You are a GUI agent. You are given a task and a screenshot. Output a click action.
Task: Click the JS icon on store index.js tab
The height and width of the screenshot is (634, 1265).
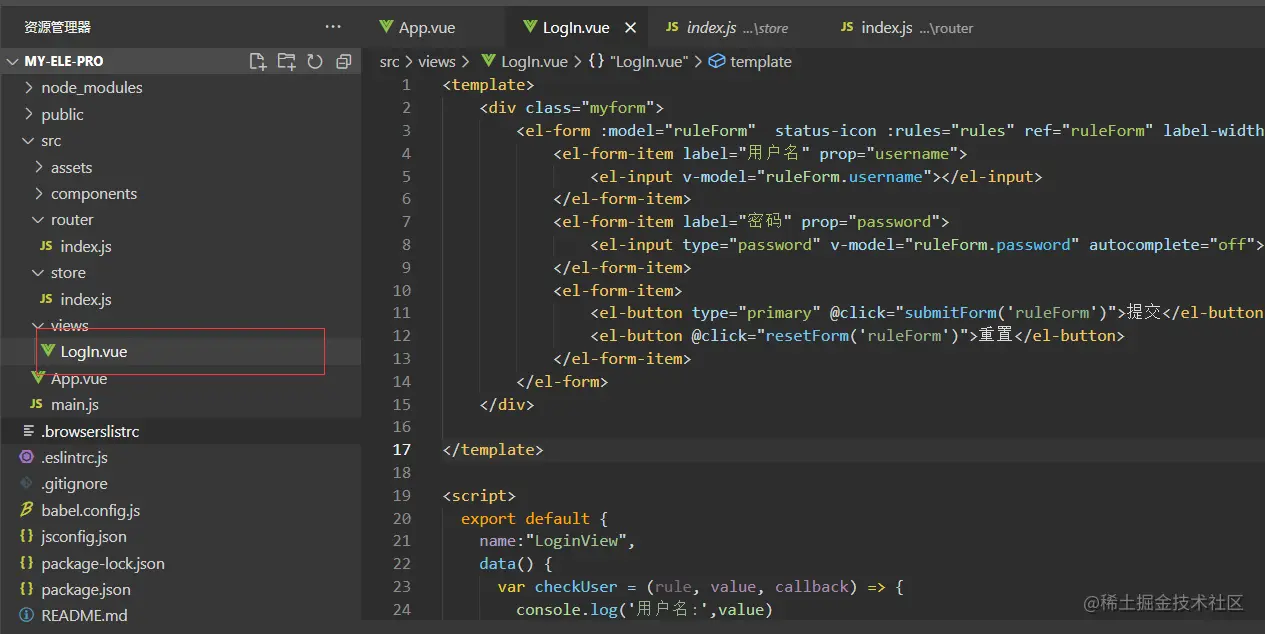[672, 28]
